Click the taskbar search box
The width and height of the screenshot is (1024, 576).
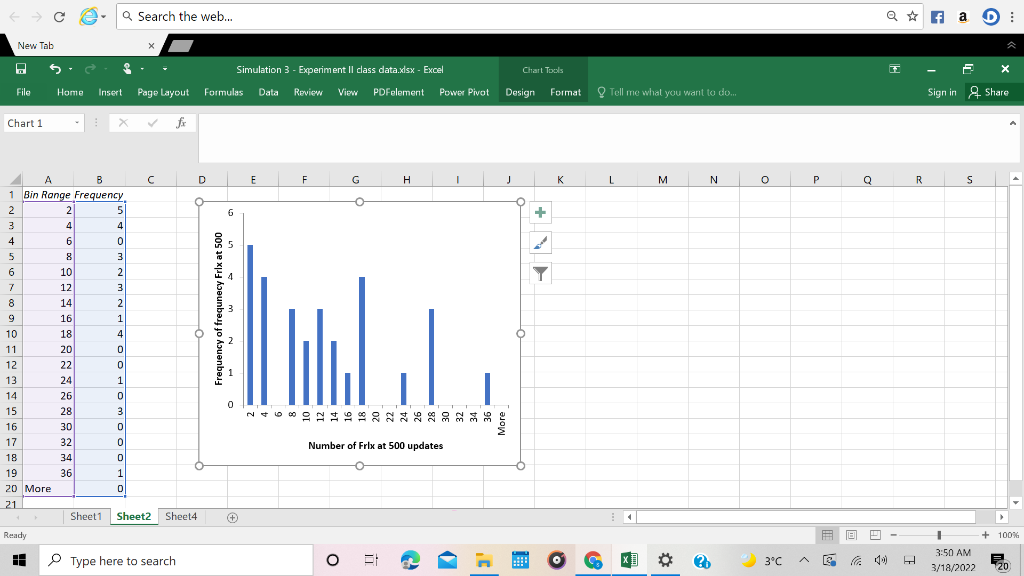coord(176,560)
